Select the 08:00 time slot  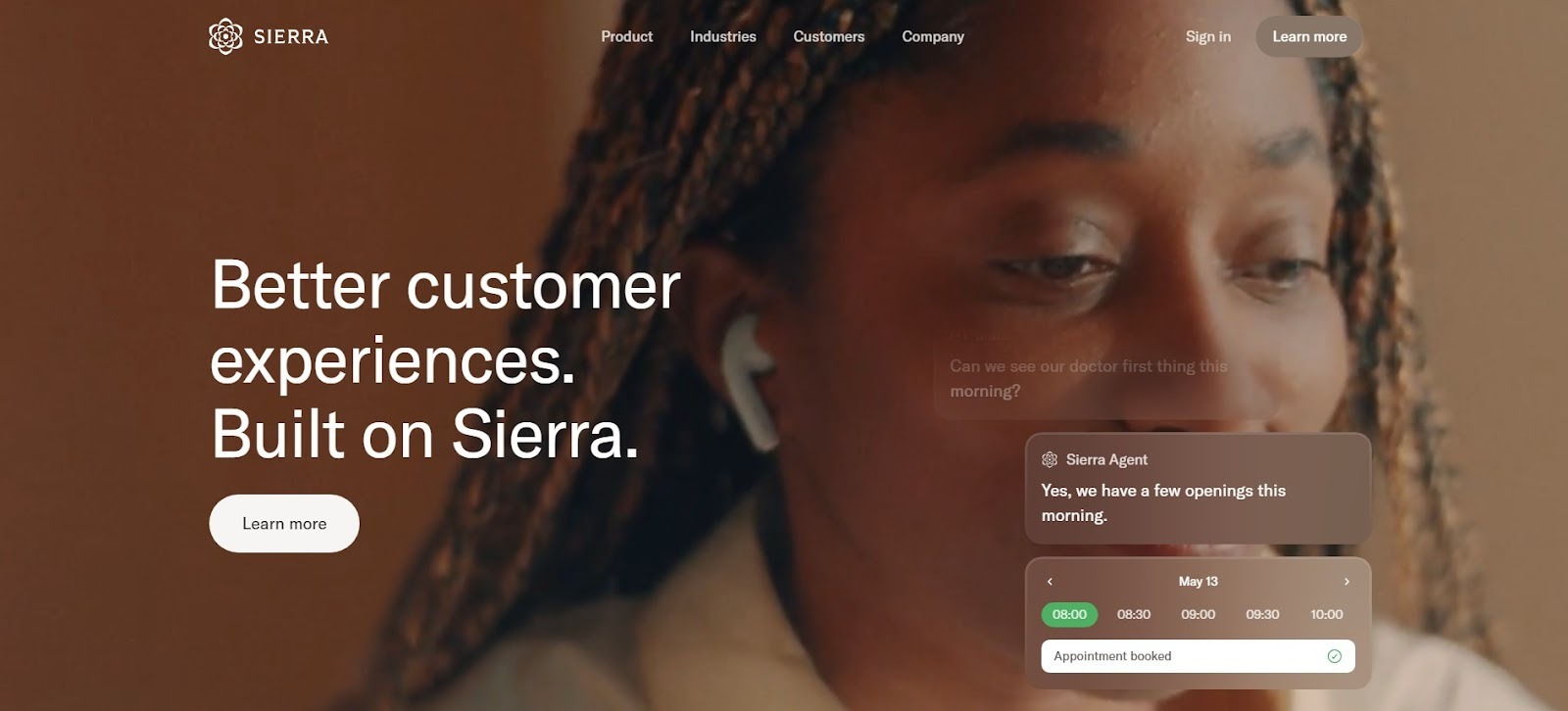pos(1069,614)
